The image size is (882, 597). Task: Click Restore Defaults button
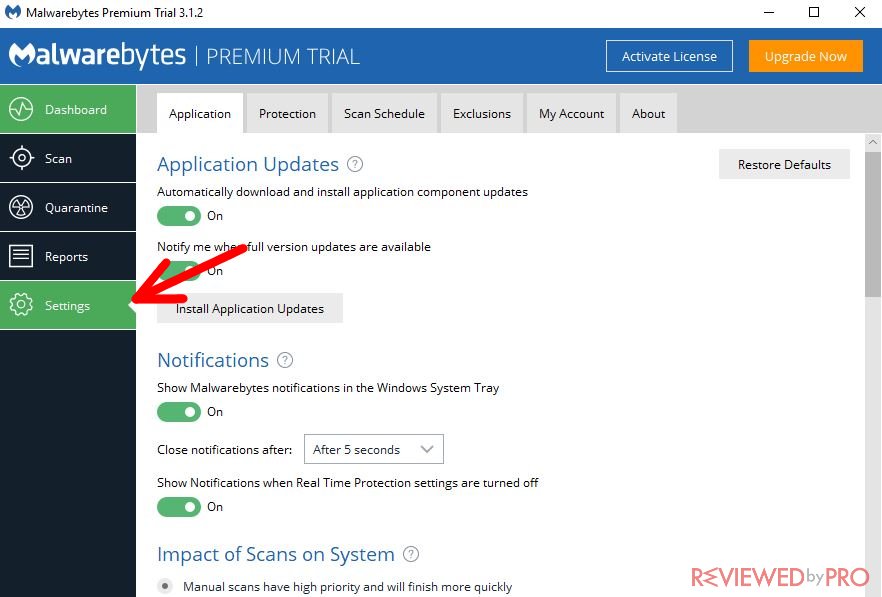click(x=784, y=164)
